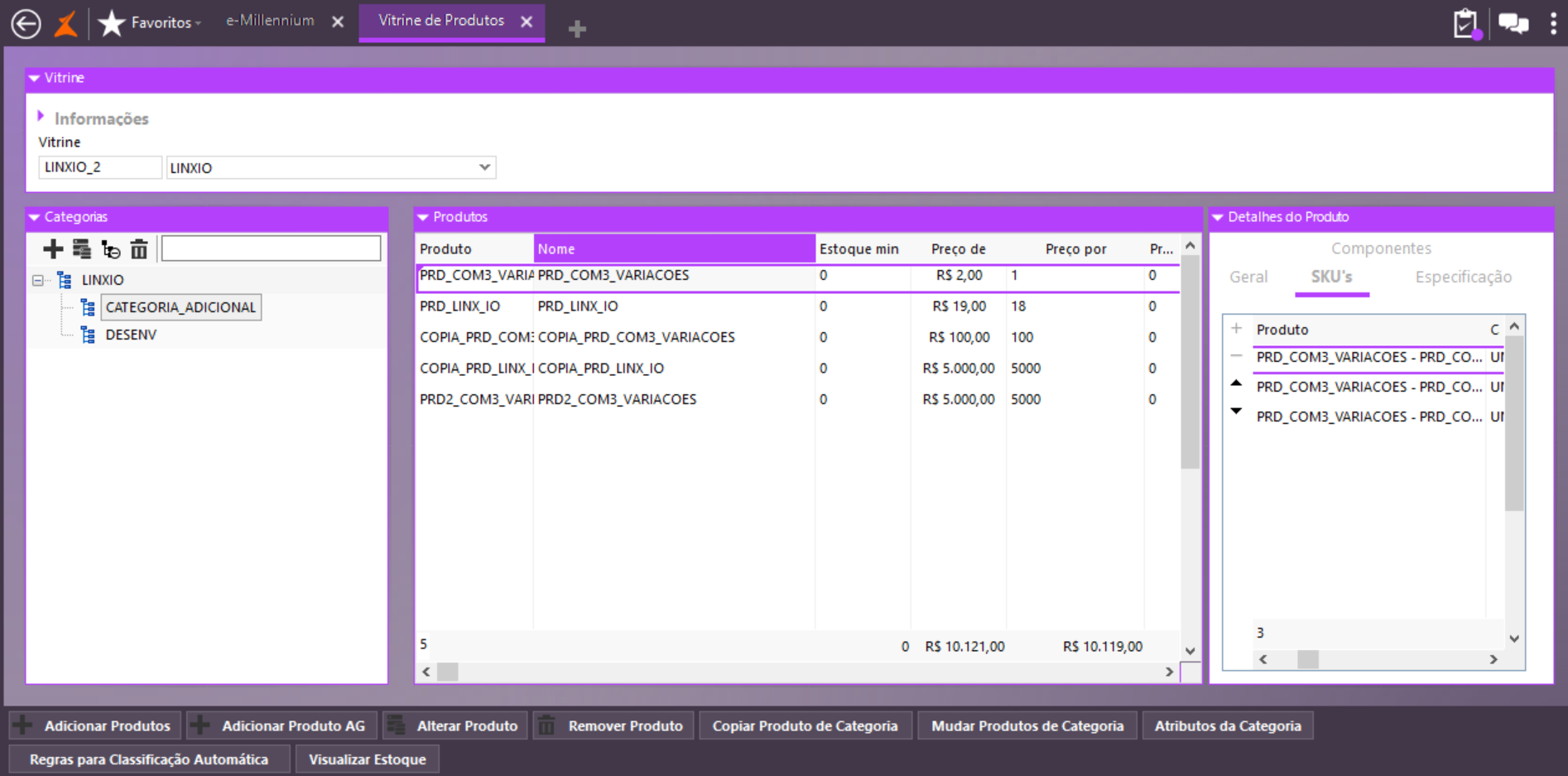1568x776 pixels.
Task: Switch to the e-Millennium tab
Action: (270, 21)
